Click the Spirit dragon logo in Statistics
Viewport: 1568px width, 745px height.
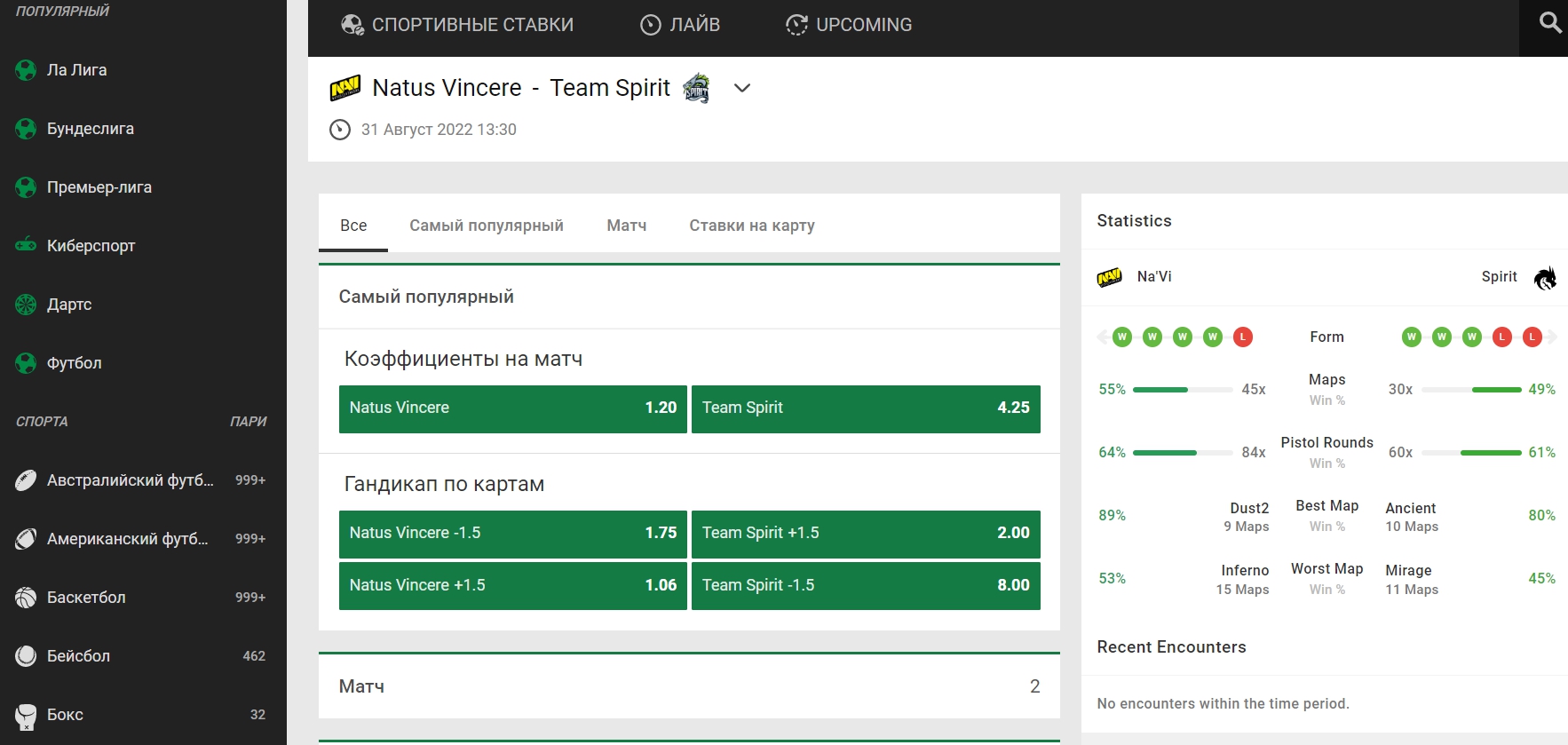coord(1545,278)
